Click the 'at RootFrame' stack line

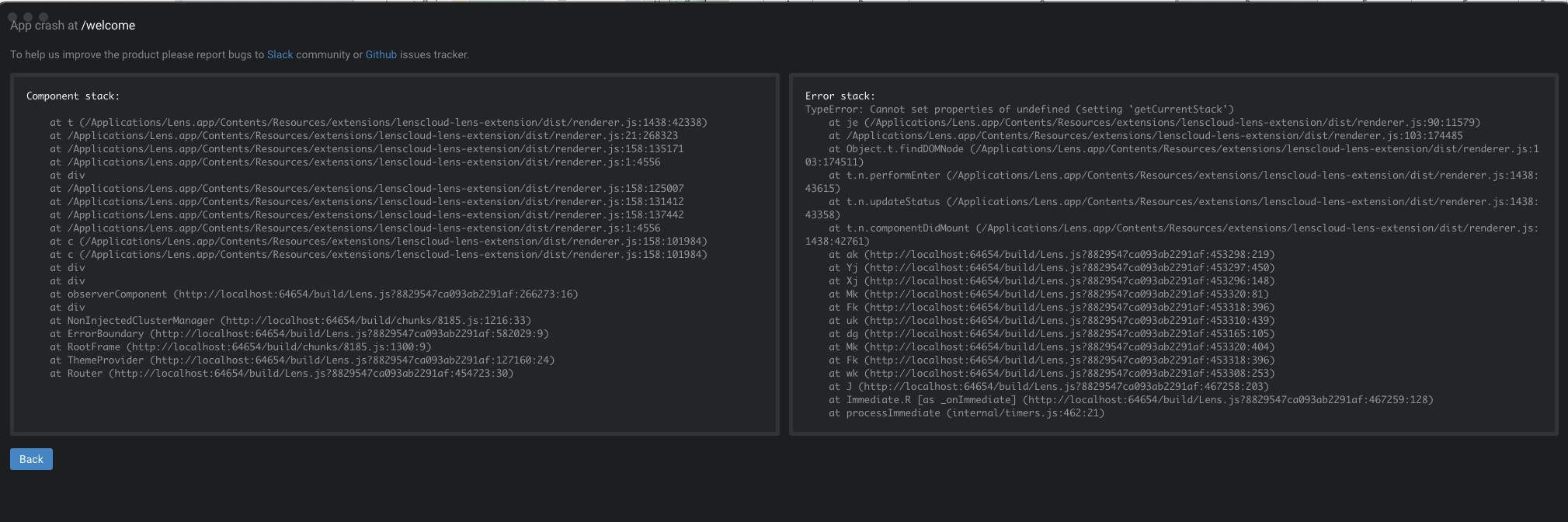click(241, 347)
